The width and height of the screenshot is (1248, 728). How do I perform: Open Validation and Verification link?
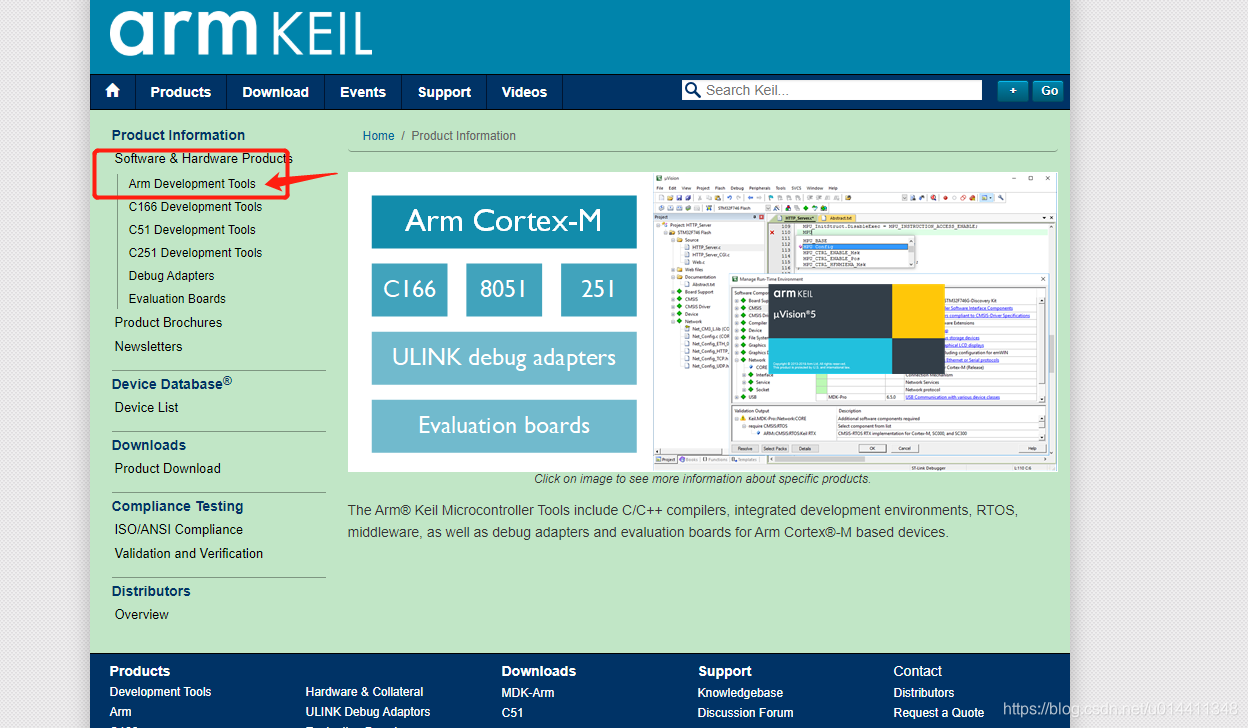click(188, 553)
